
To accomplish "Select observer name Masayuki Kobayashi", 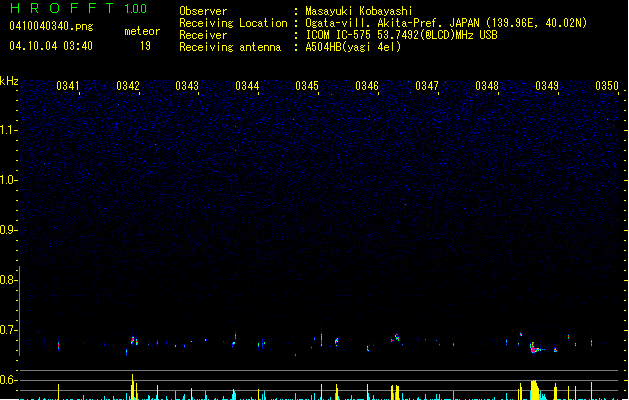I will (359, 11).
